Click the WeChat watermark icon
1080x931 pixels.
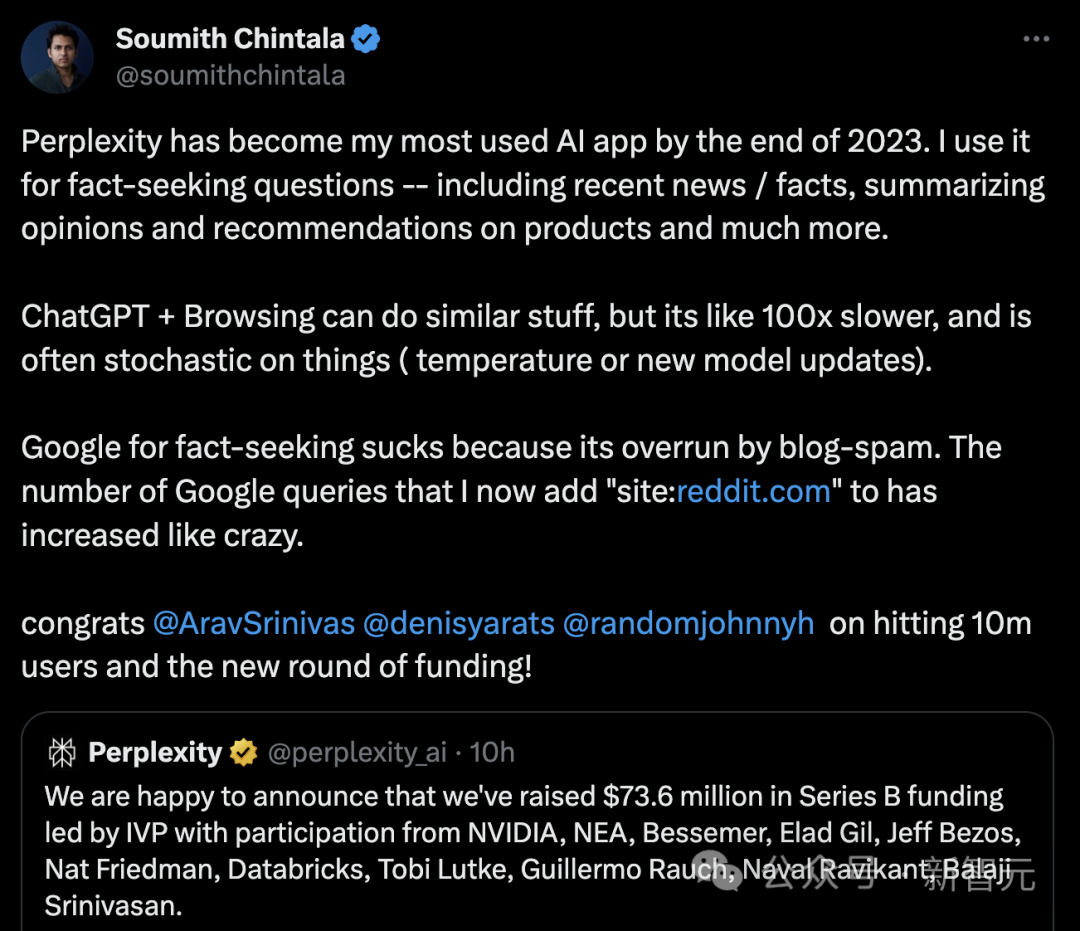point(716,869)
